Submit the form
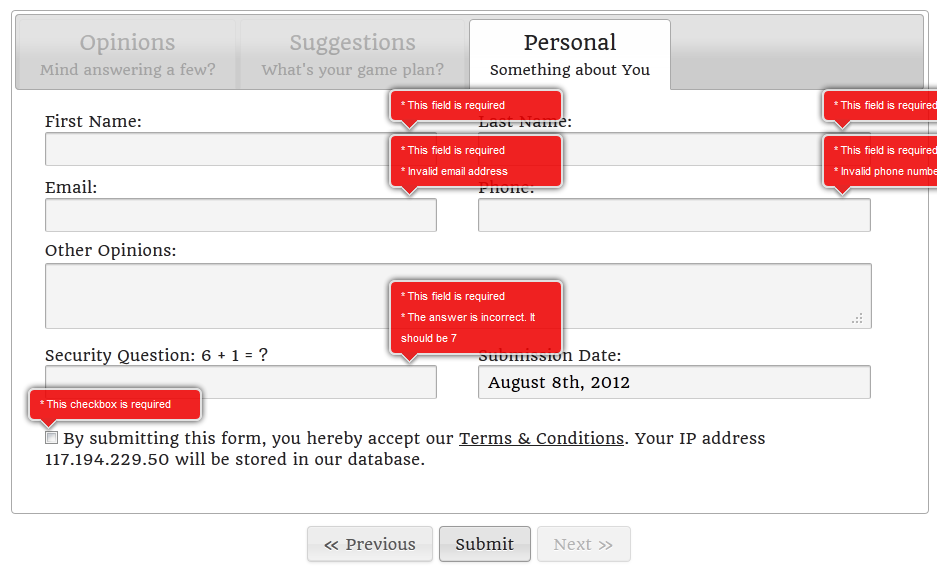The height and width of the screenshot is (584, 937). click(485, 544)
